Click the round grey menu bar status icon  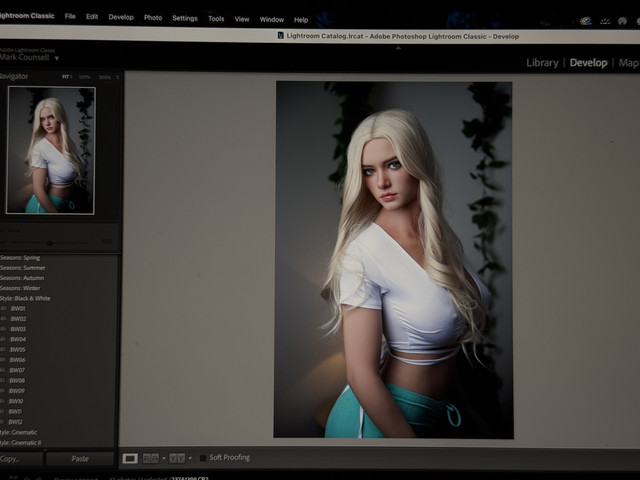[622, 21]
